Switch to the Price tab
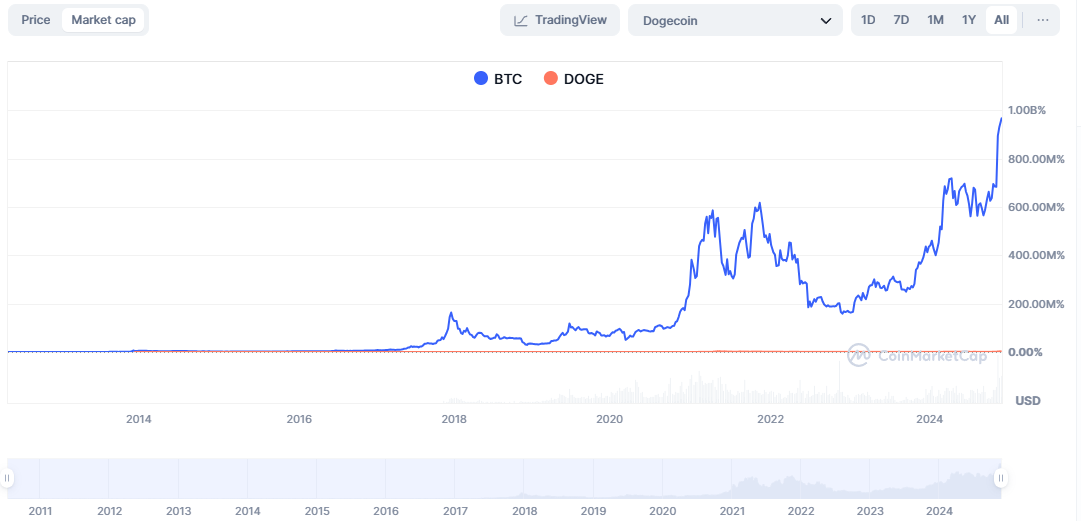Viewport: 1081px width, 521px height. click(36, 20)
